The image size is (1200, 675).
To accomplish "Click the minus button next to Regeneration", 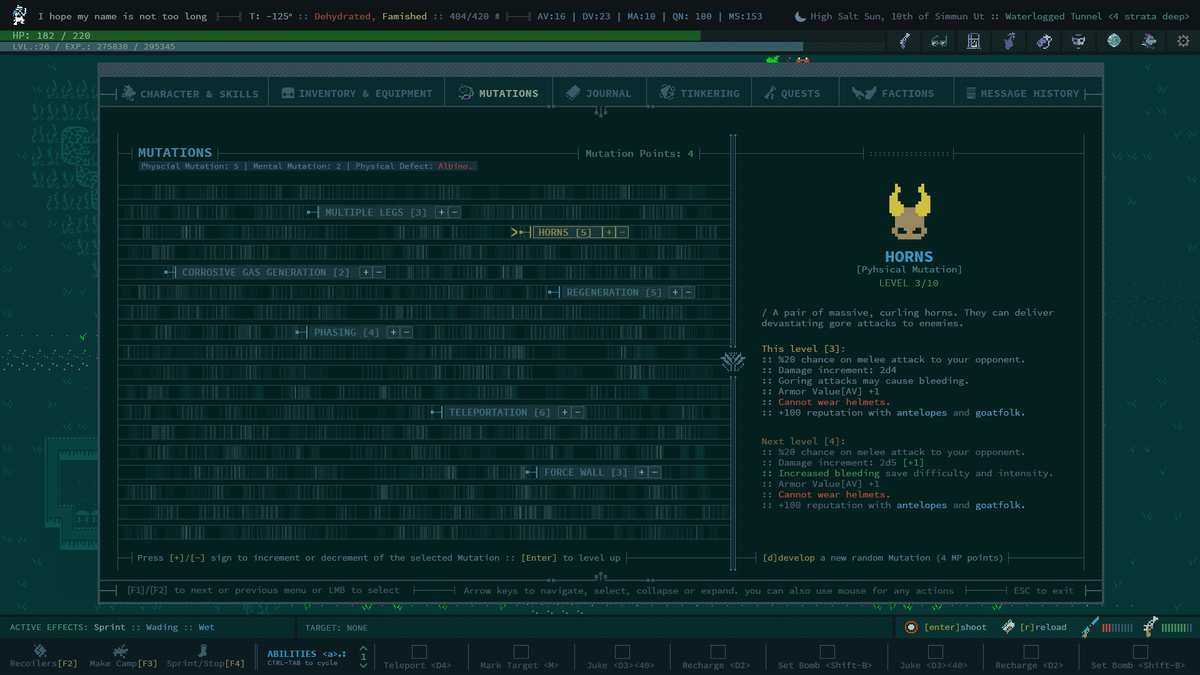I will tap(689, 292).
